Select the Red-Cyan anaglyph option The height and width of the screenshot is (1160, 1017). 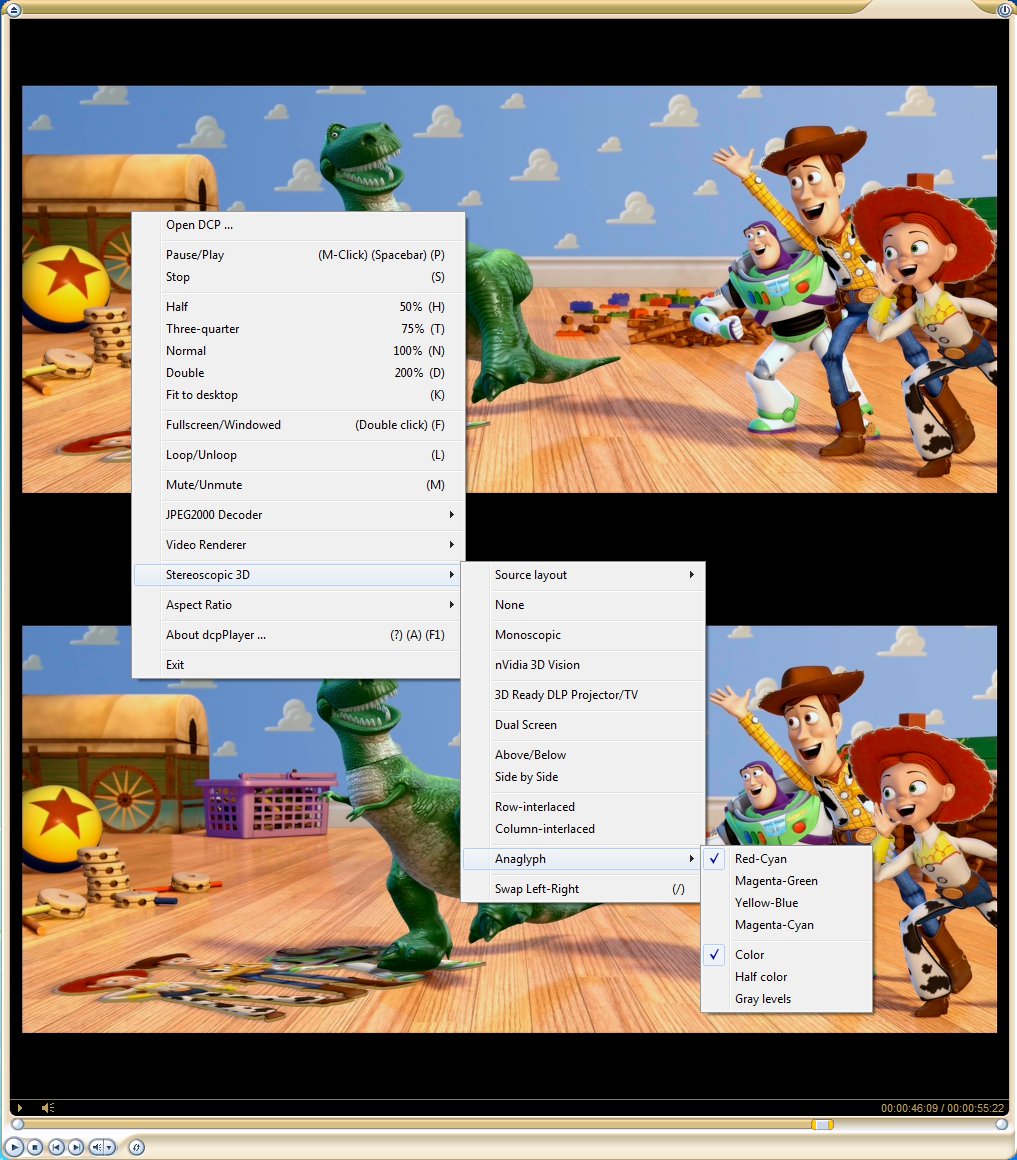point(761,859)
